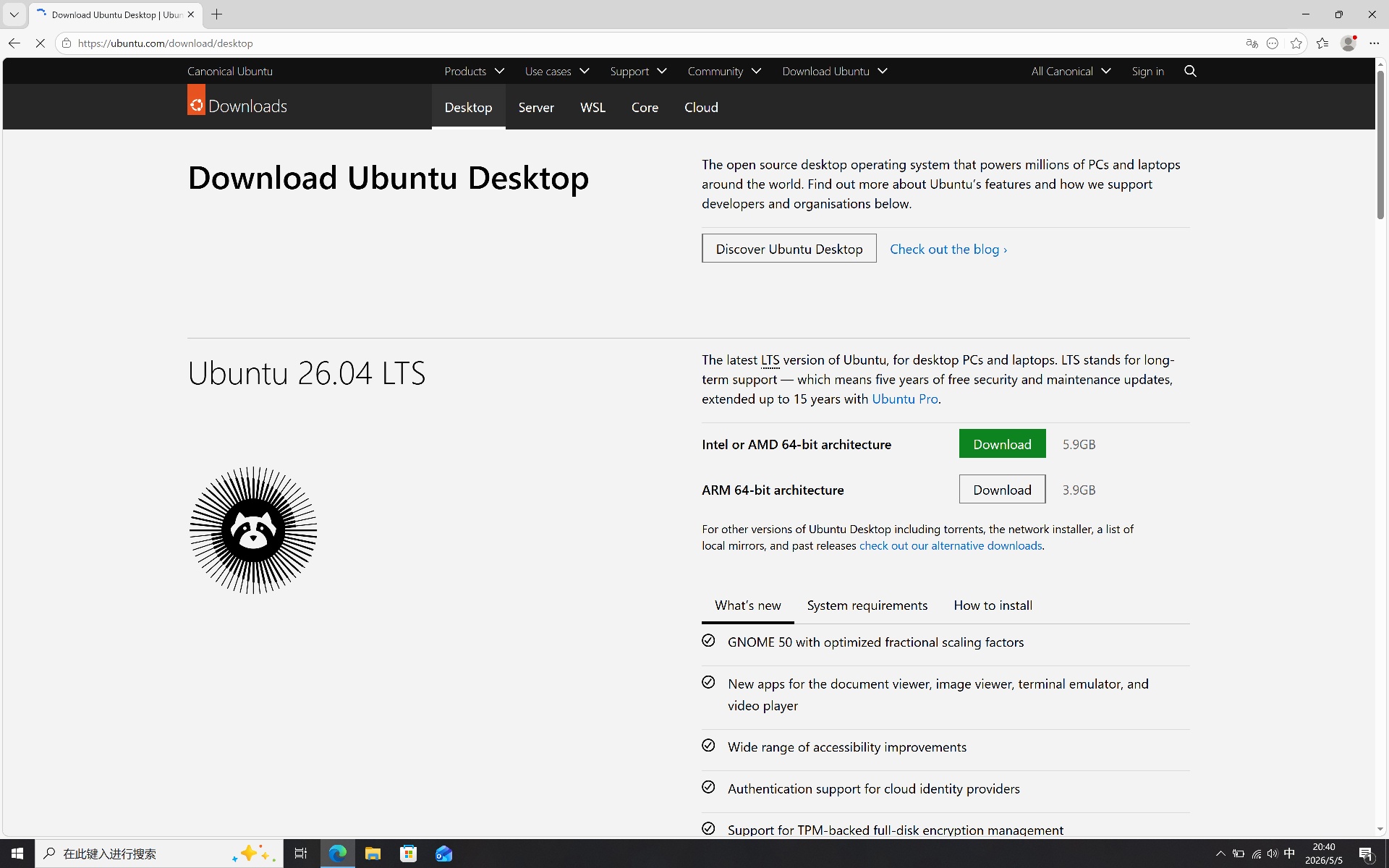This screenshot has width=1389, height=868.
Task: Open the tab actions menu arrow
Action: 14,14
